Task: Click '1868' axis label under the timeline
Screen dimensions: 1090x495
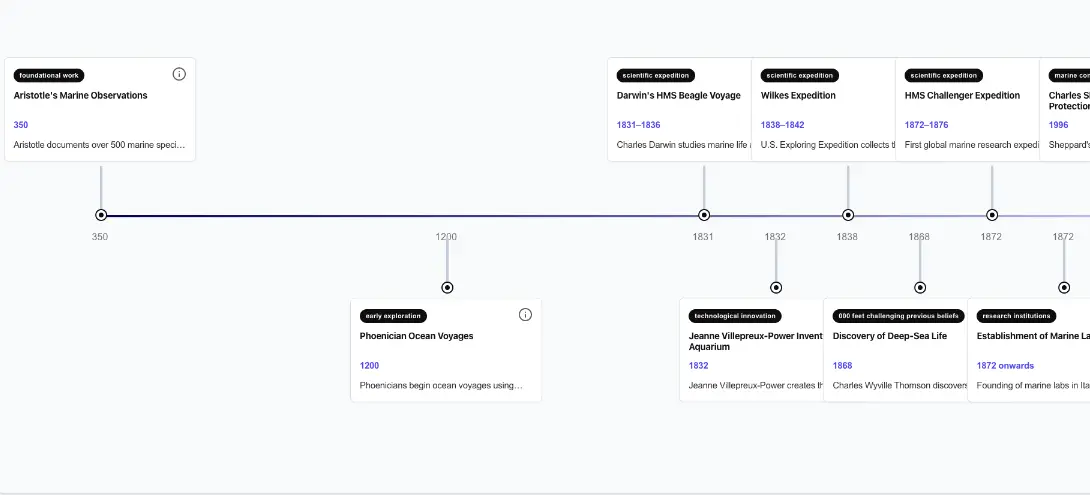Action: pyautogui.click(x=919, y=236)
